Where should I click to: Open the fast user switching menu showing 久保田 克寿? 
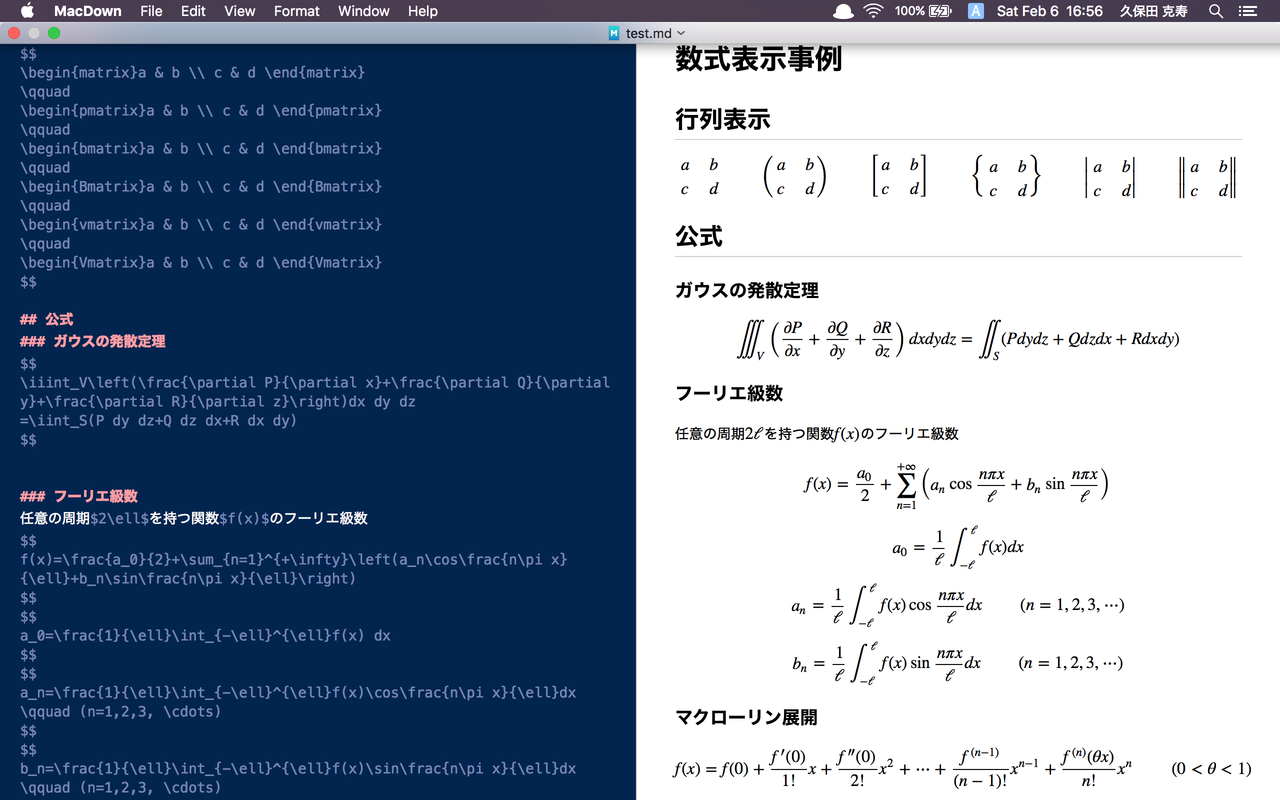coord(1153,11)
